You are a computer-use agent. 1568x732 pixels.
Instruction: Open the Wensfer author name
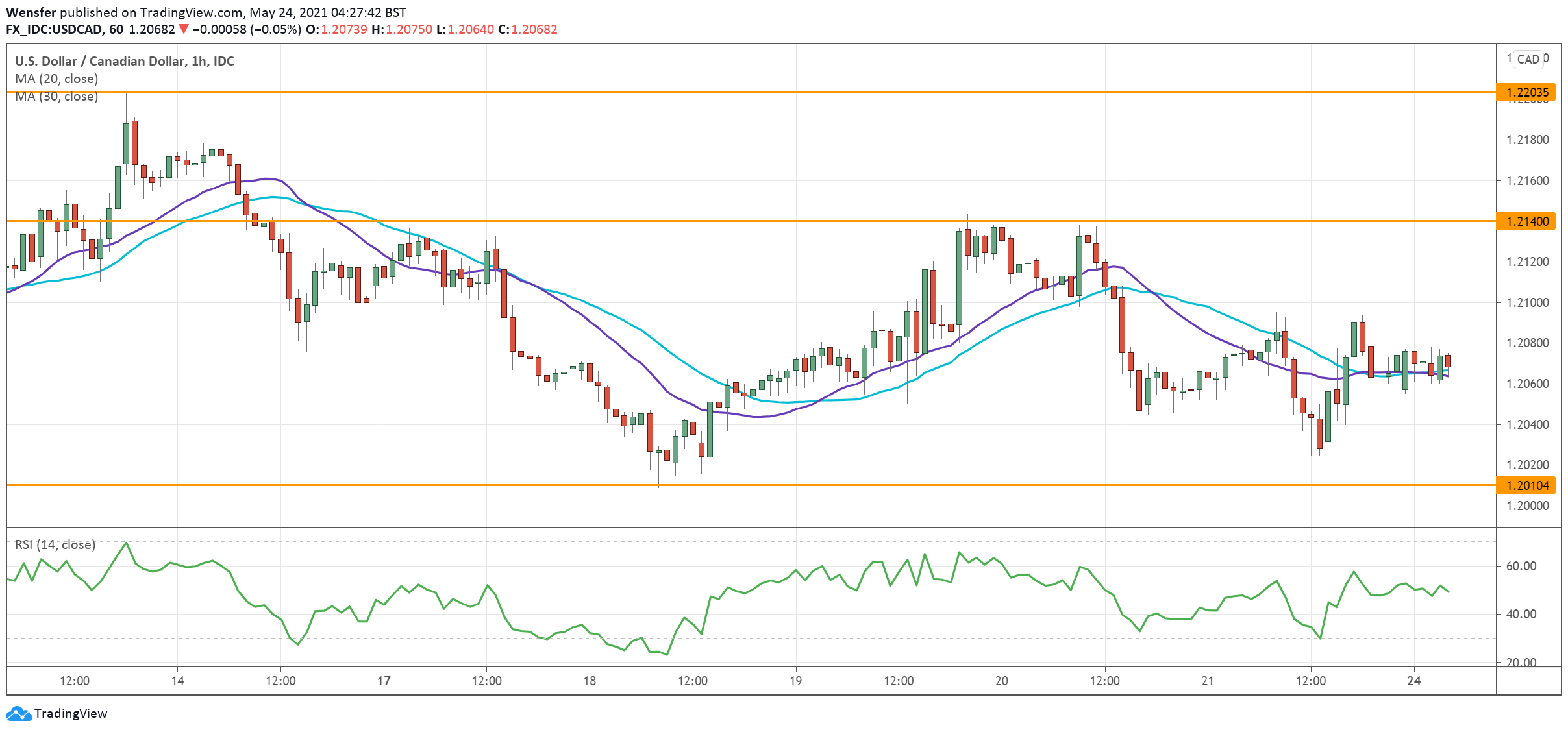tap(31, 12)
